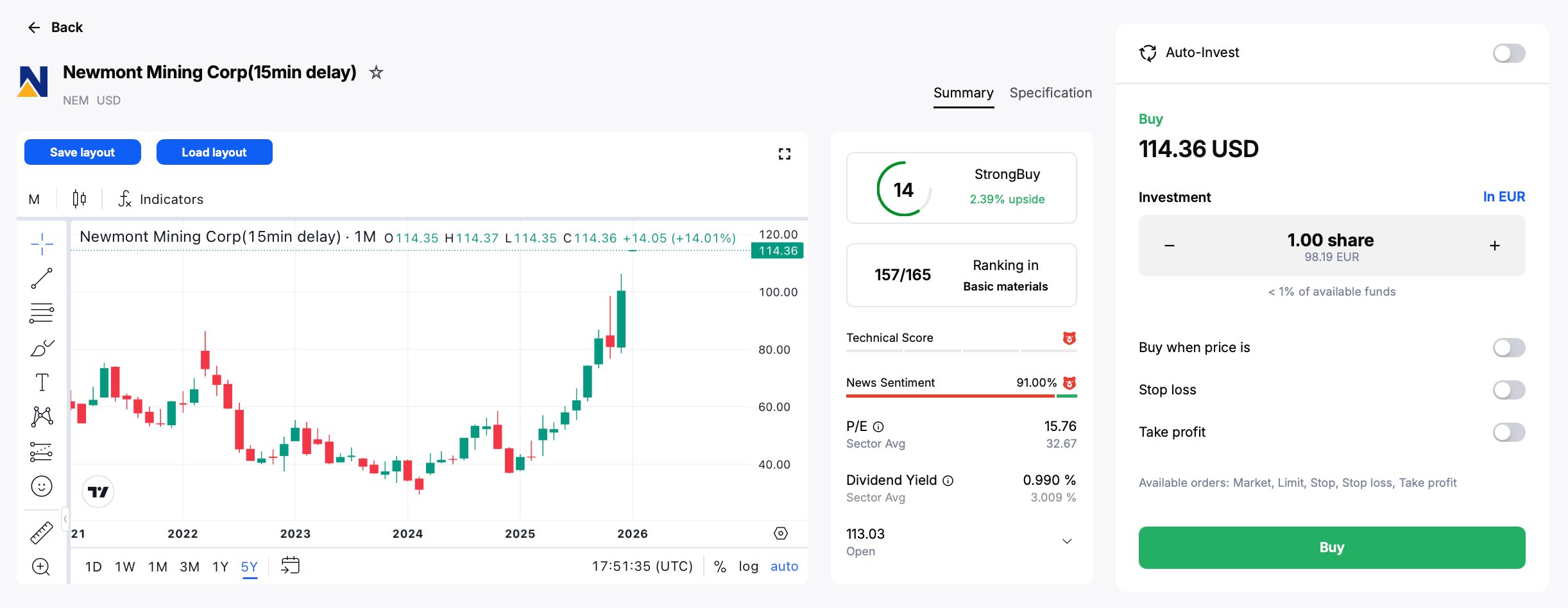Click the Technical Score segmented bar
The width and height of the screenshot is (1568, 608).
[x=961, y=351]
